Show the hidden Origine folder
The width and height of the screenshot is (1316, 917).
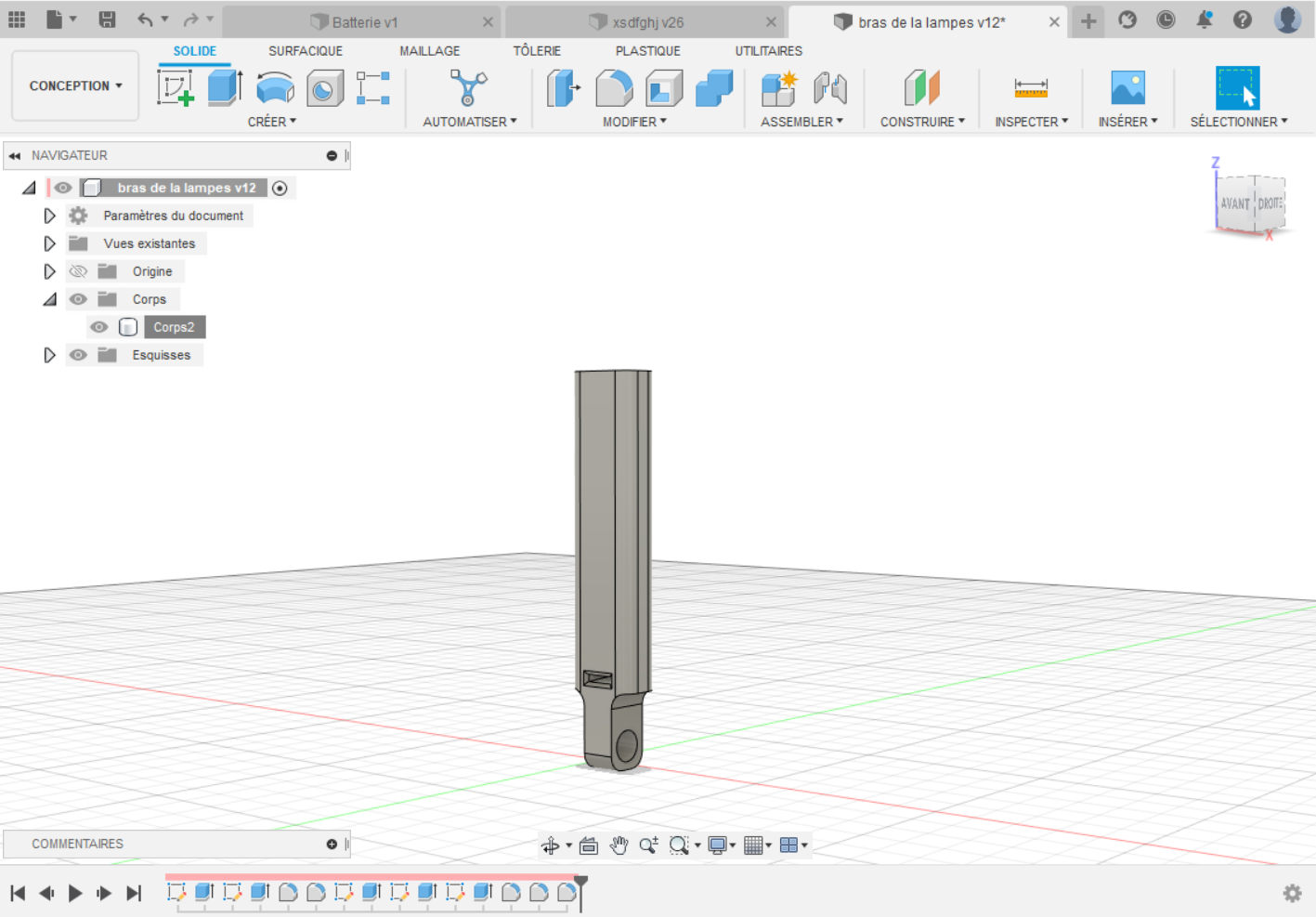78,271
